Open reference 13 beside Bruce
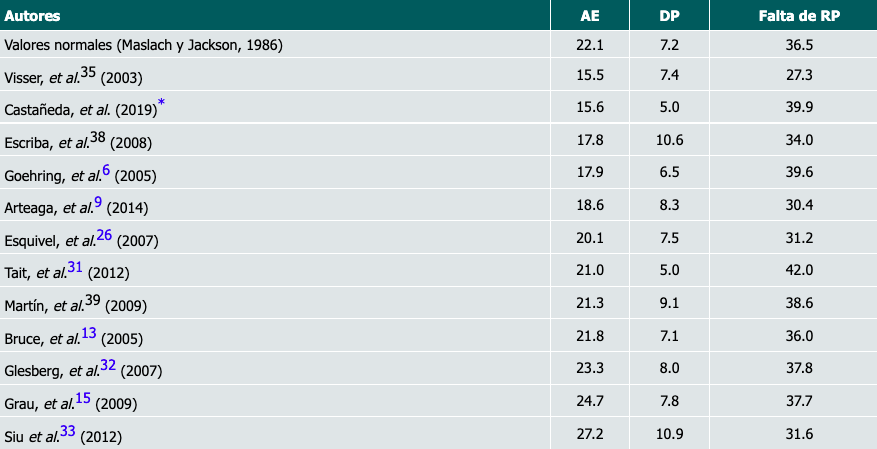 [x=88, y=333]
